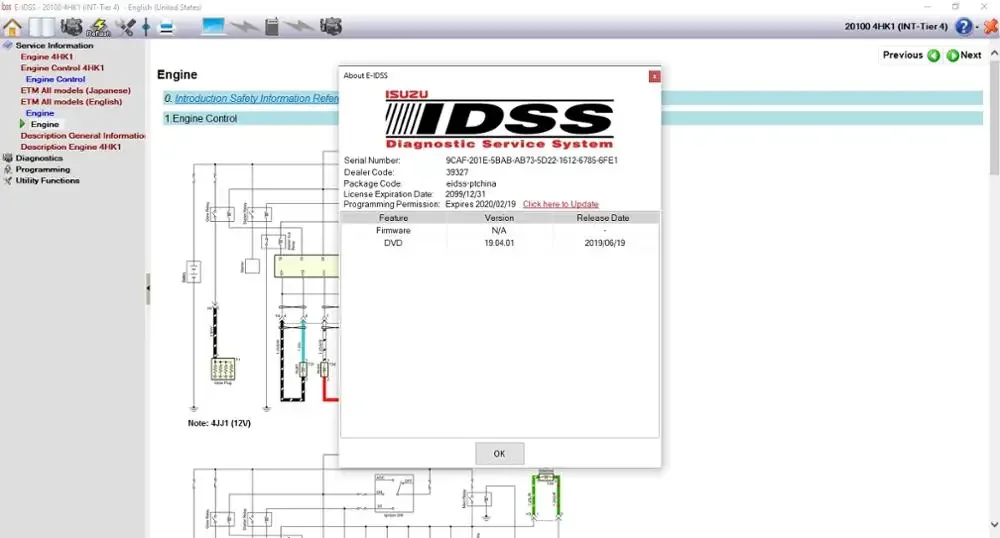Viewport: 1000px width, 538px height.
Task: Click the vertical scrollbar thumb
Action: click(x=994, y=118)
